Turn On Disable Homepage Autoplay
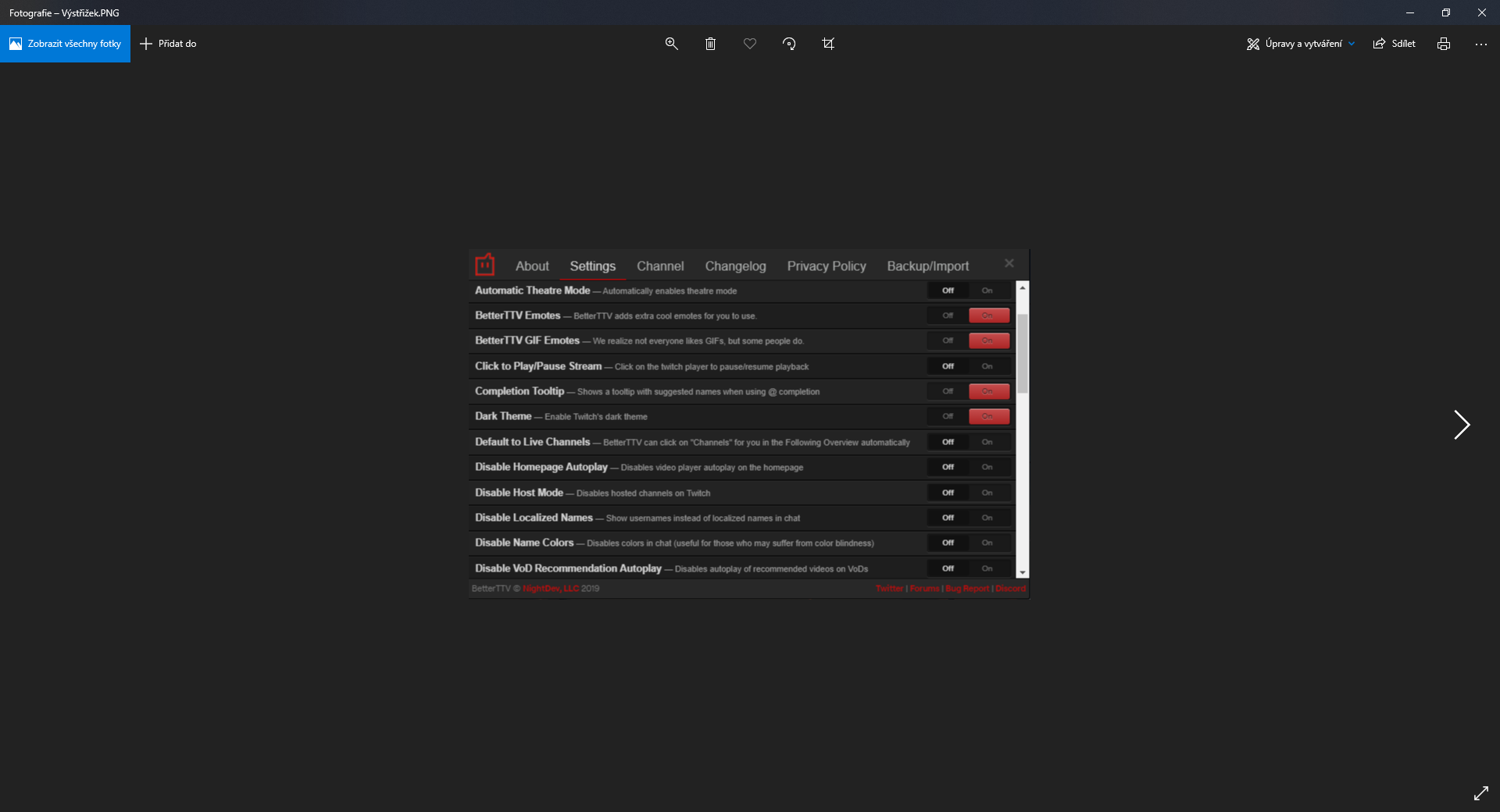The height and width of the screenshot is (812, 1500). point(988,467)
